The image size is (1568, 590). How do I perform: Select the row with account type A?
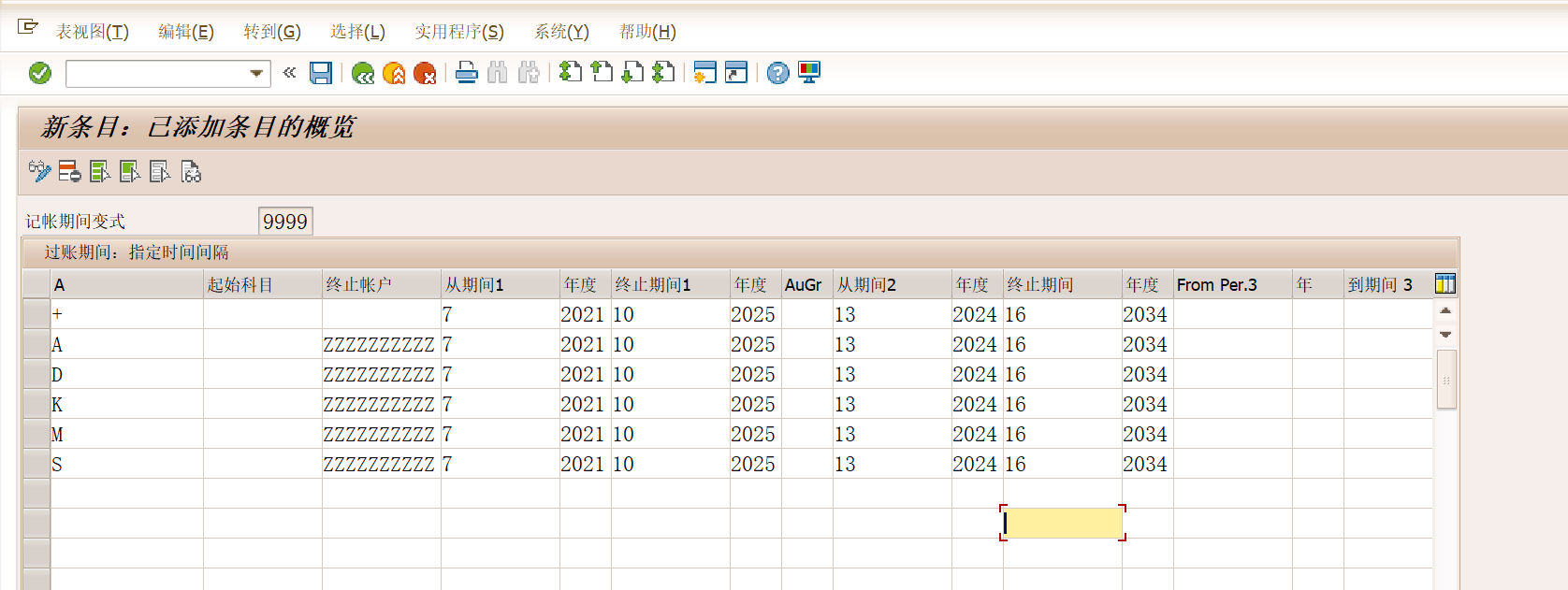(x=36, y=344)
